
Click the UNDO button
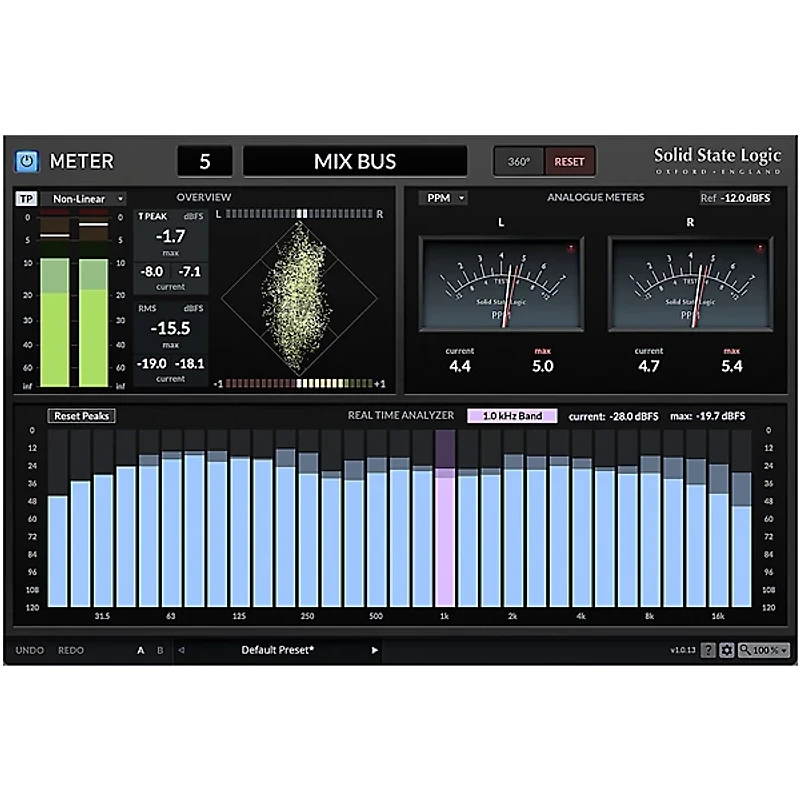click(x=30, y=650)
